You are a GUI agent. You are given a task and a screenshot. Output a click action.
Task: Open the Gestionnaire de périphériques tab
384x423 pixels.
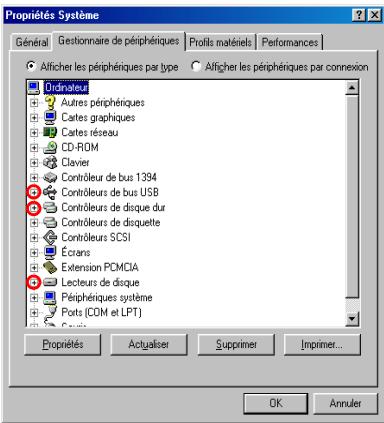tap(119, 41)
